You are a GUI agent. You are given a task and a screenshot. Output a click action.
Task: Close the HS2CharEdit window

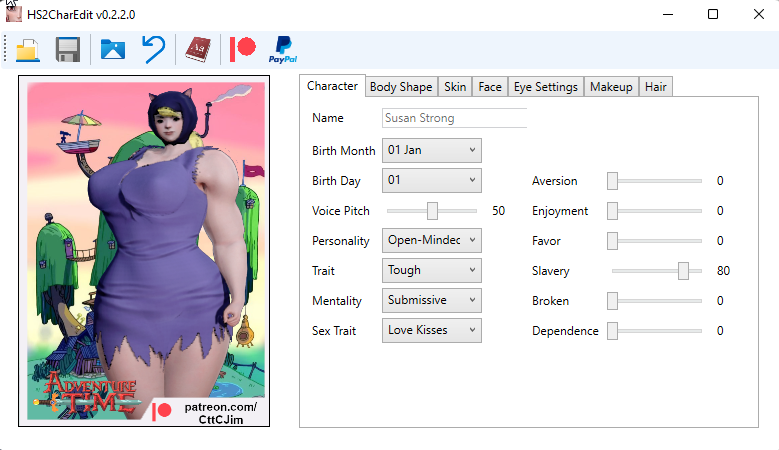coord(759,14)
